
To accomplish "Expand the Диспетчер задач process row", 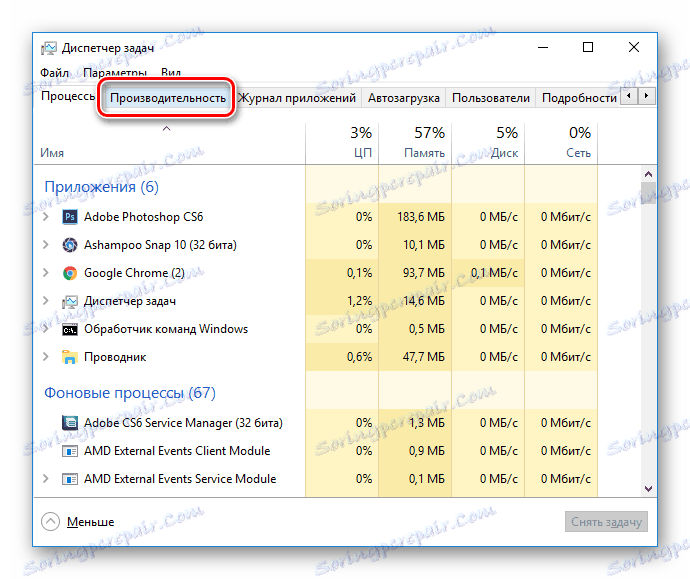I will tap(46, 301).
